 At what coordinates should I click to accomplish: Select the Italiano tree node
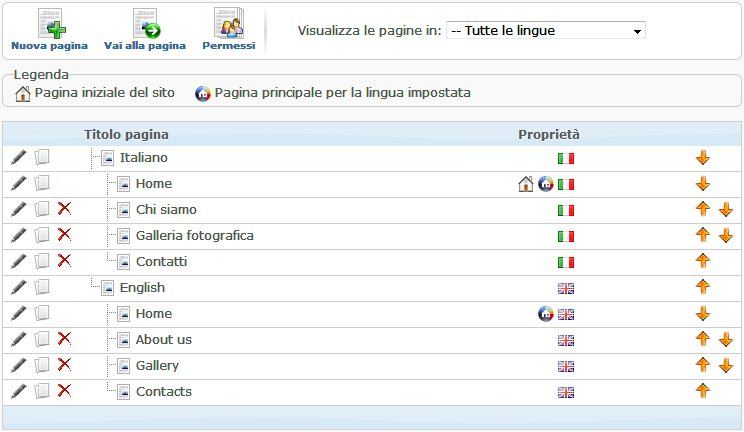pos(143,158)
